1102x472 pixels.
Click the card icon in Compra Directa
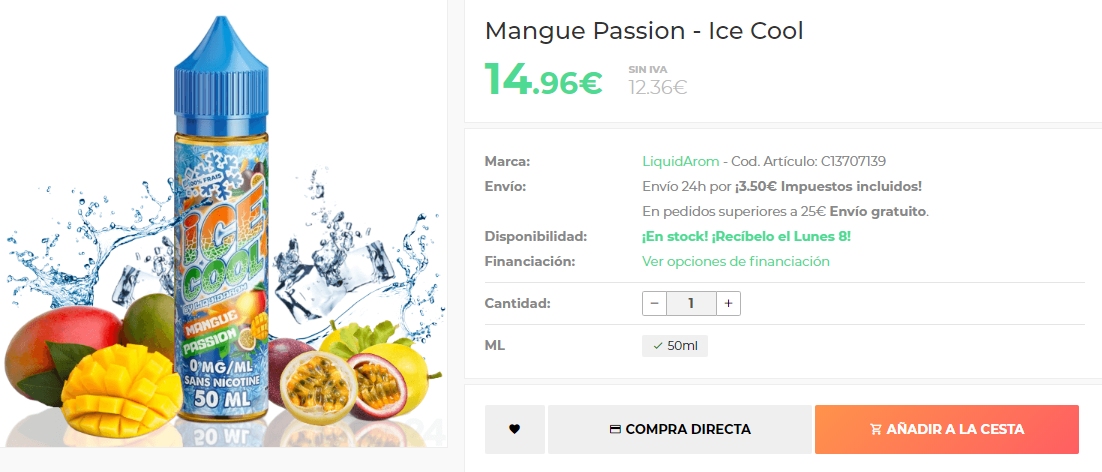coord(615,429)
